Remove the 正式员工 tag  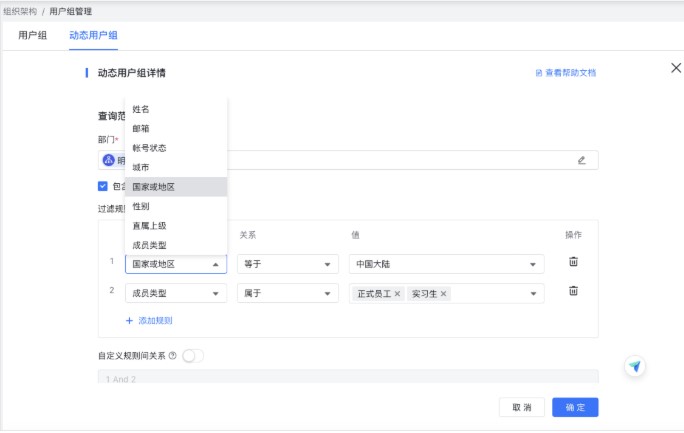coord(397,293)
